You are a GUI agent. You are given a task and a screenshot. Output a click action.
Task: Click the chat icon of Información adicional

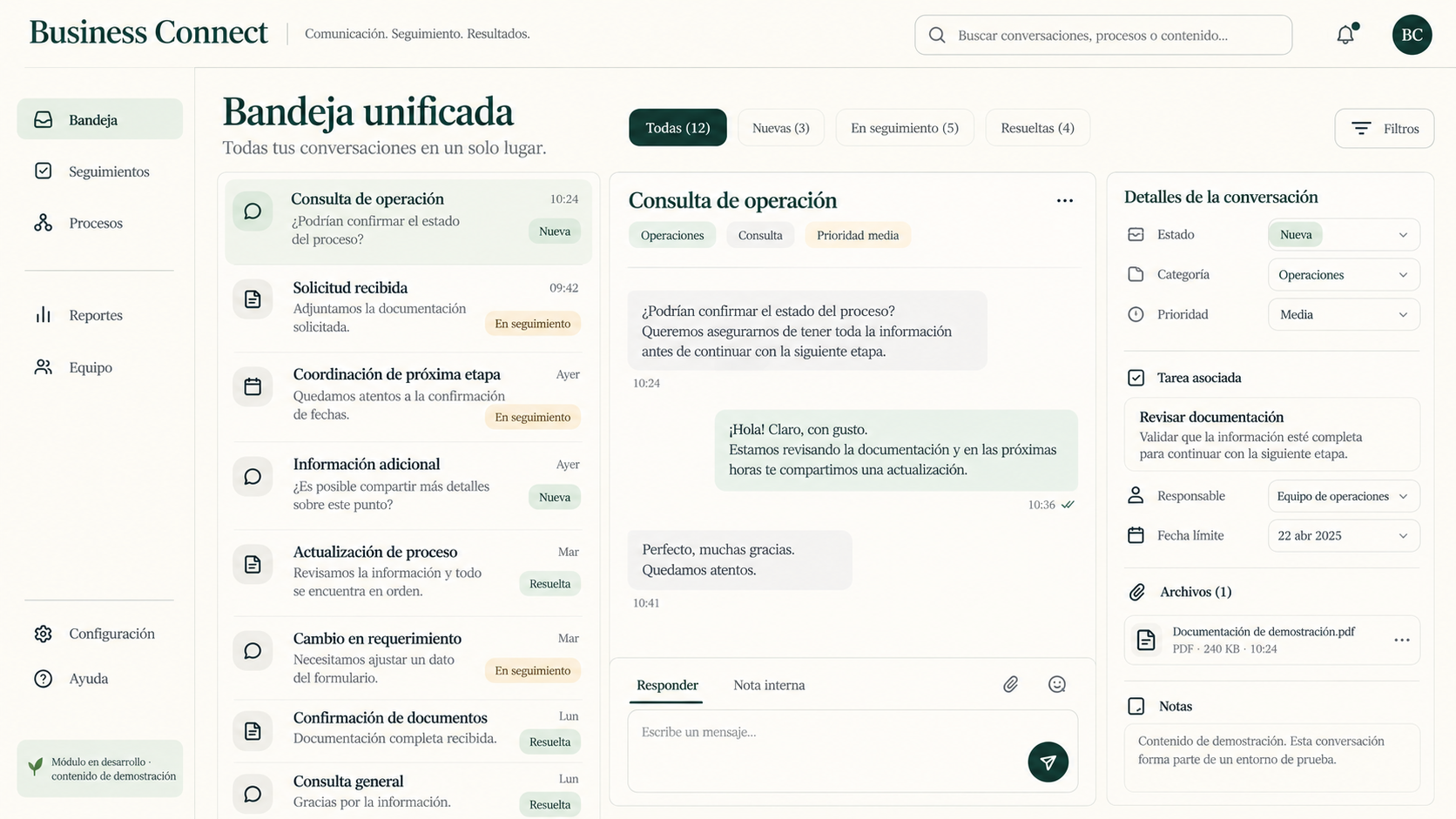253,477
